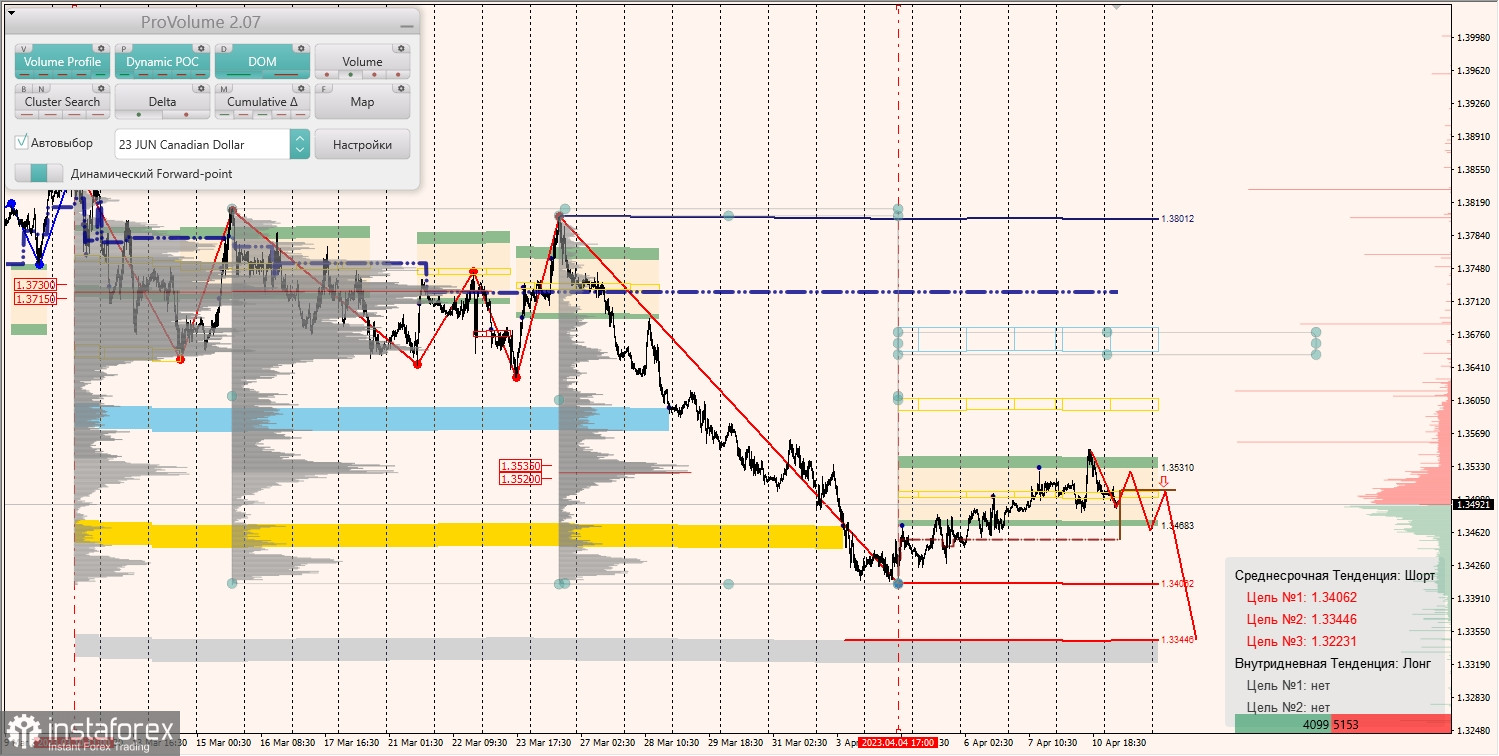Click the 1.35310 level price label

point(1179,467)
